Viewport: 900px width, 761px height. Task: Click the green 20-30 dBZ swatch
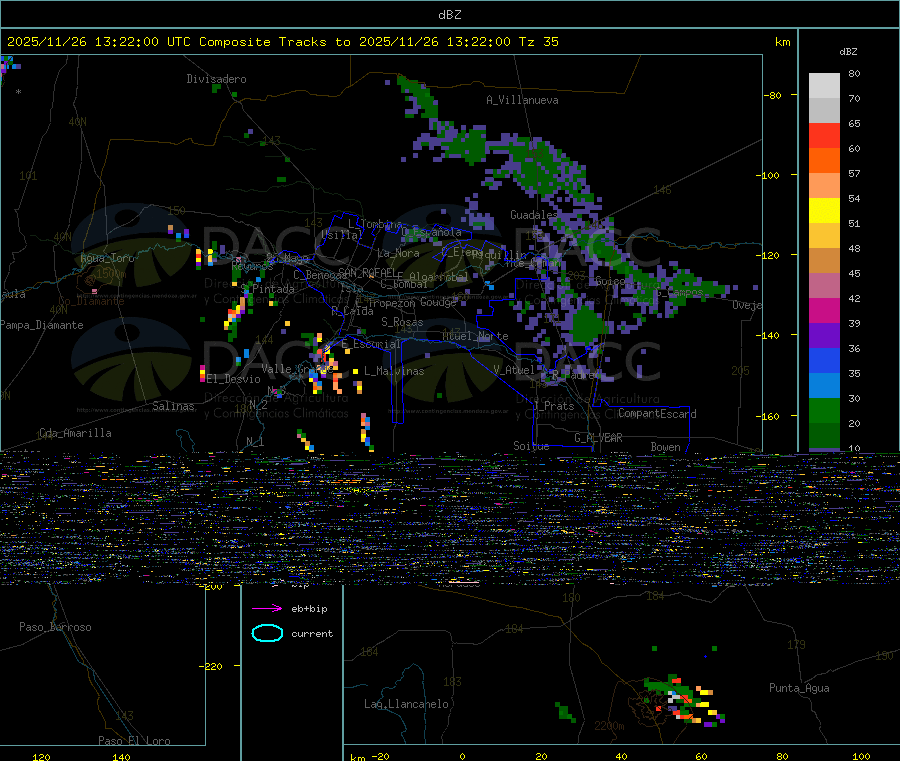click(x=824, y=411)
